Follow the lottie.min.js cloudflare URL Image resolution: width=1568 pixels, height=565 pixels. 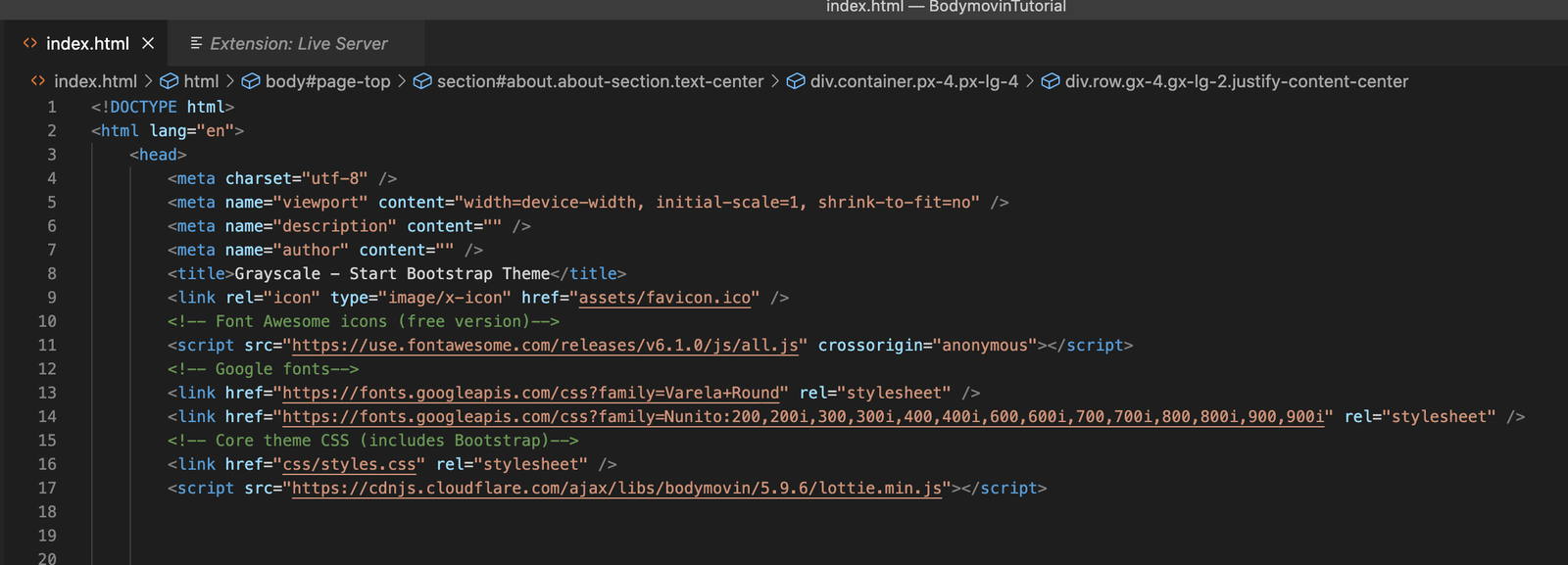tap(617, 489)
